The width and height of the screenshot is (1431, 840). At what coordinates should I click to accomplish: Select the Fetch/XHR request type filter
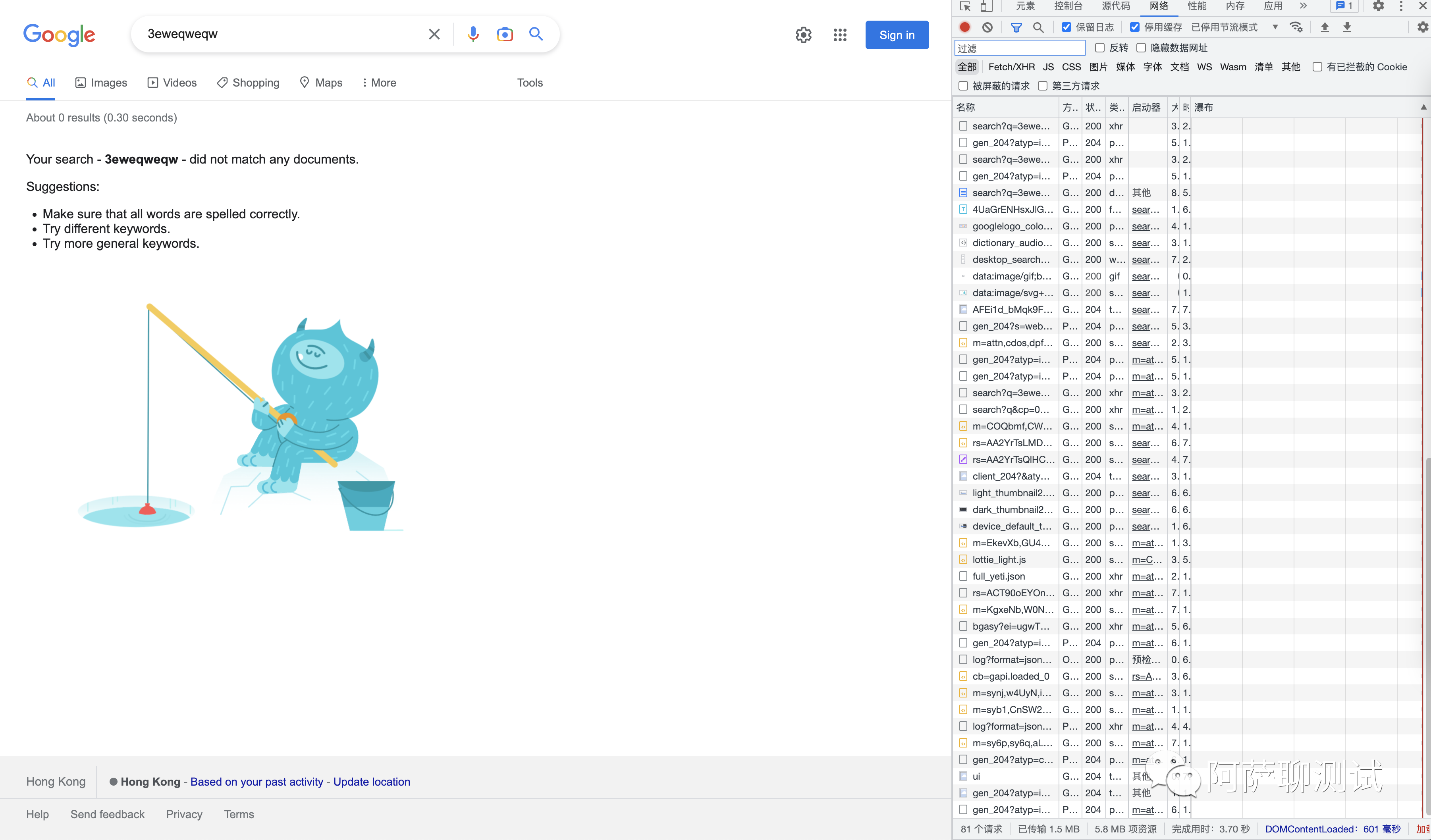(1011, 67)
